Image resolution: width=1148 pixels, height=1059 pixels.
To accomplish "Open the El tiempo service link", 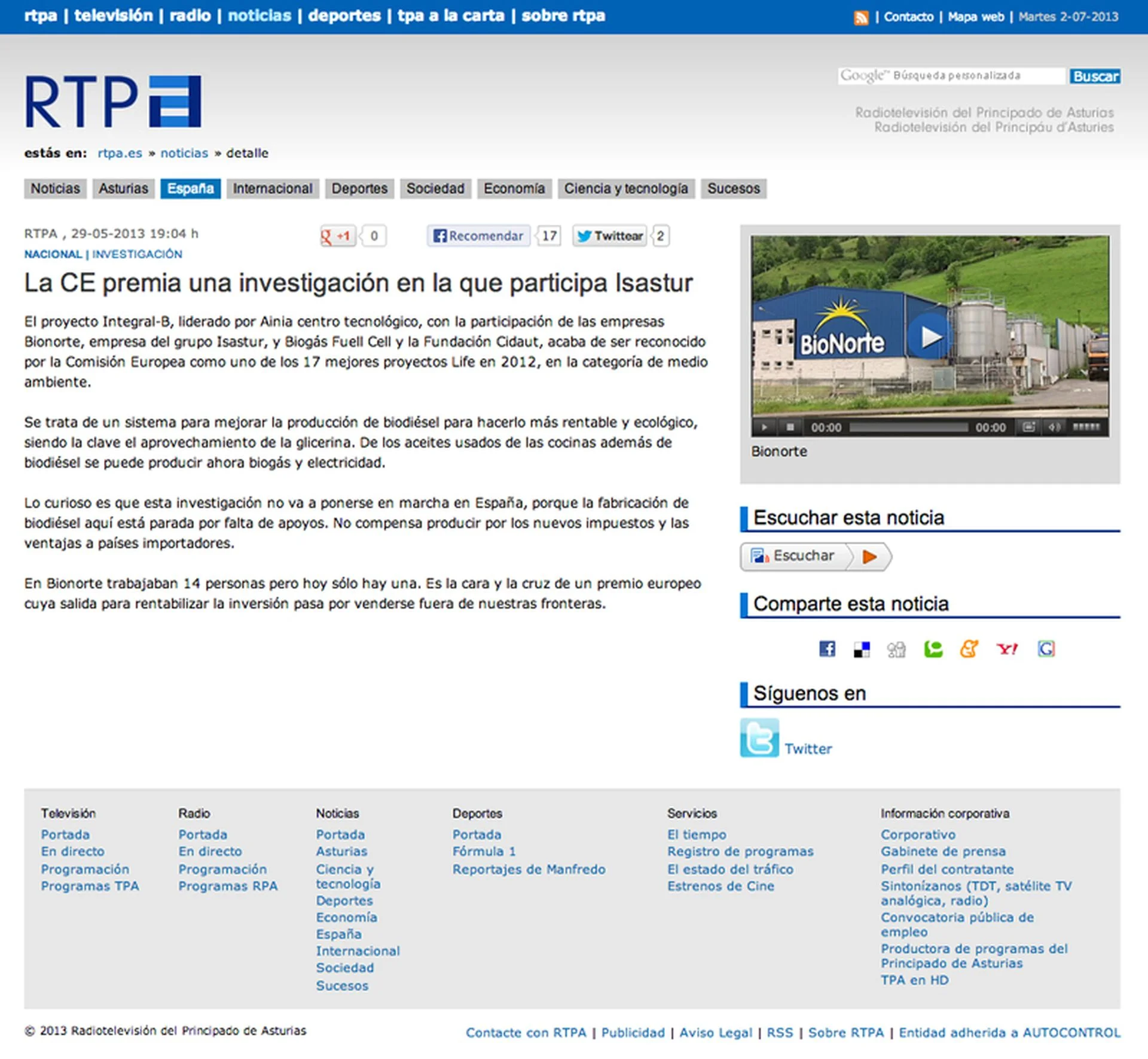I will pyautogui.click(x=697, y=834).
